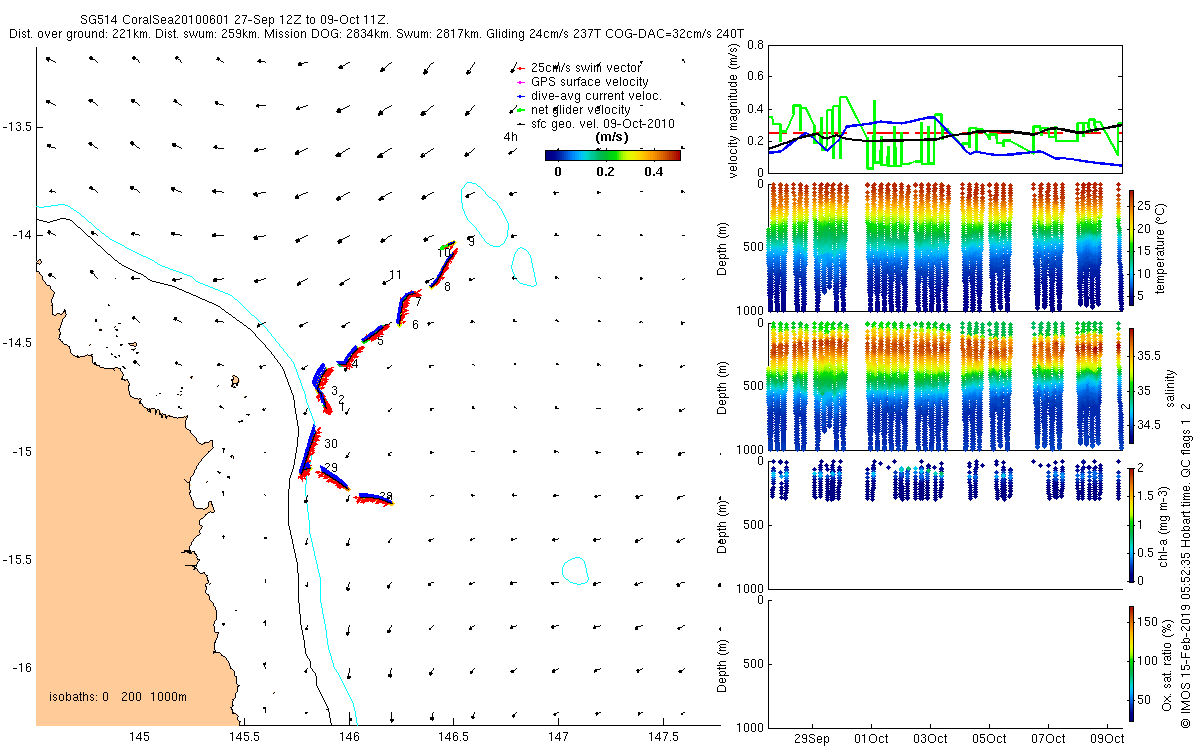Click the temperature depth section plot
Screen dimensions: 1200x750
tap(945, 247)
